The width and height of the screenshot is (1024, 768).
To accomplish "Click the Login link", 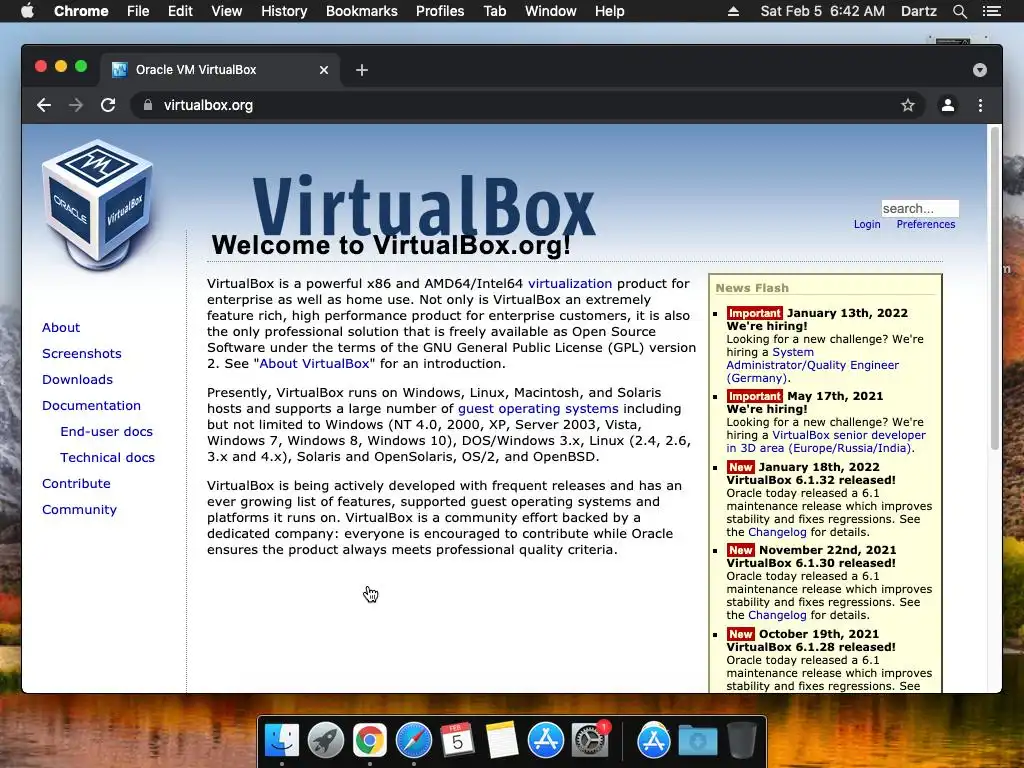I will tap(867, 224).
